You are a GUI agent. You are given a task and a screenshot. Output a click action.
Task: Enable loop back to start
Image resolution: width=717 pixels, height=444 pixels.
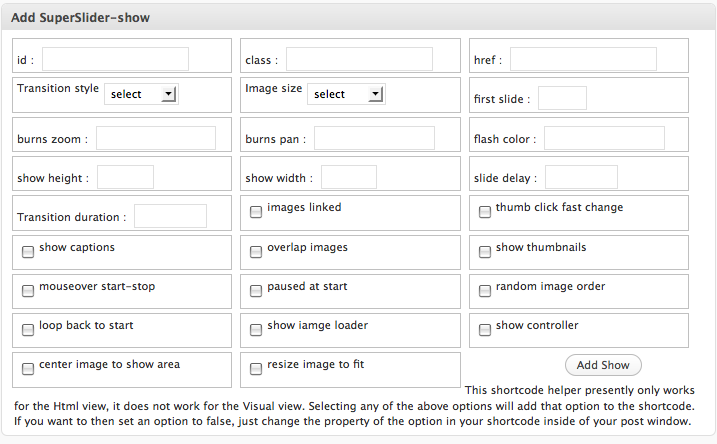28,330
